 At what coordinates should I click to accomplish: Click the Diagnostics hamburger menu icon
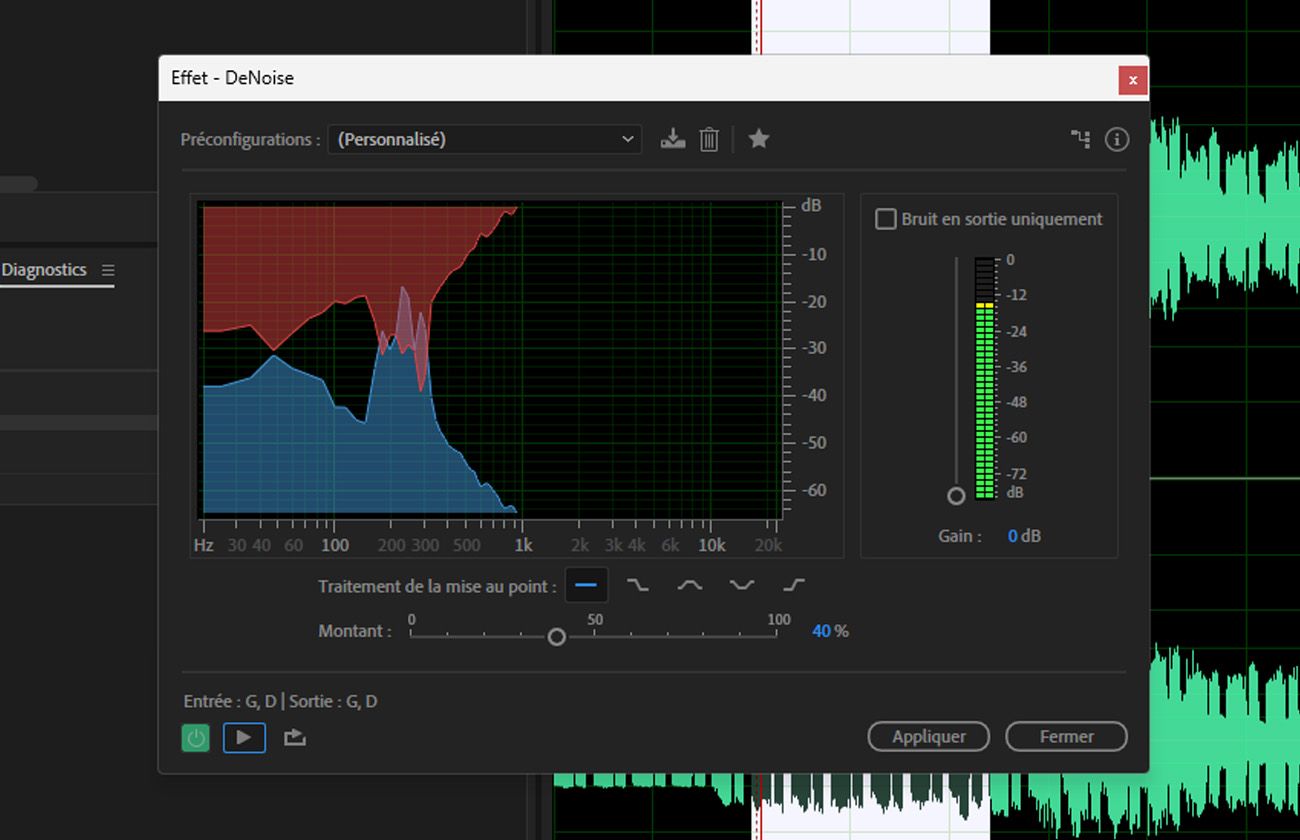pyautogui.click(x=110, y=270)
